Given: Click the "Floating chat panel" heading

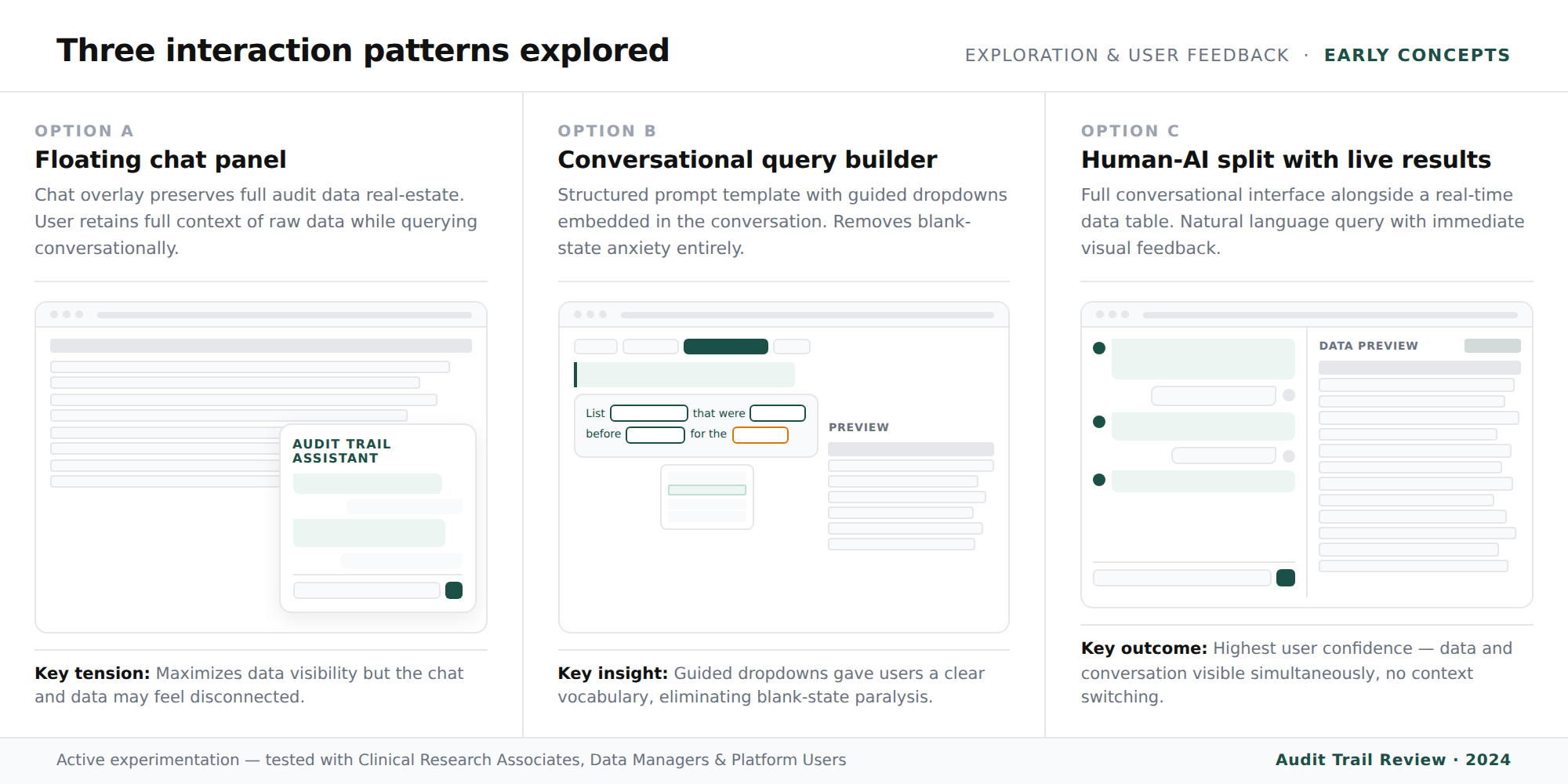Looking at the screenshot, I should point(161,160).
